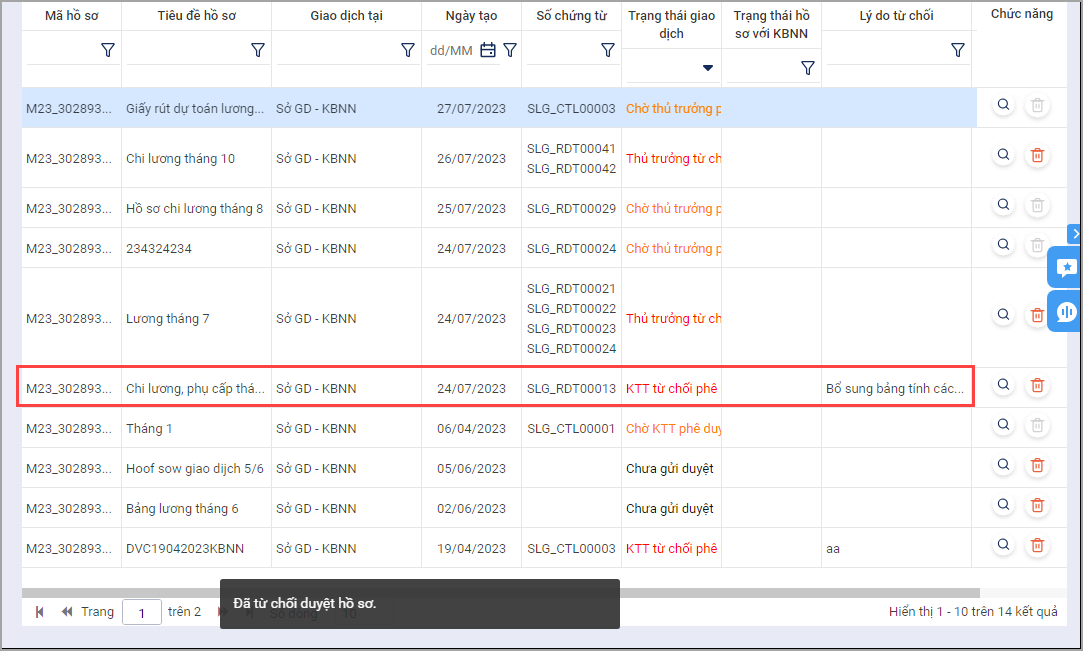
Task: Expand the Trạng thái giao dịch filter dropdown
Action: coord(707,68)
